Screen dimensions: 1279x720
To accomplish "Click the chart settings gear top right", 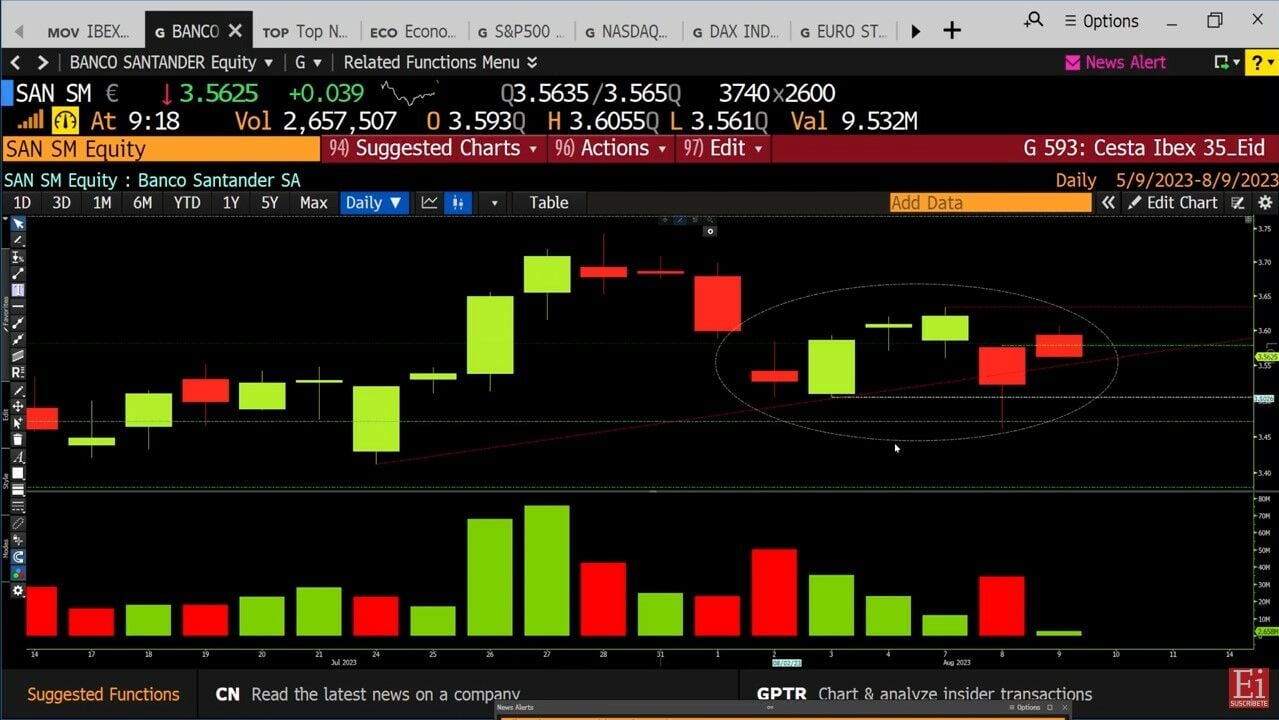I will [1265, 202].
